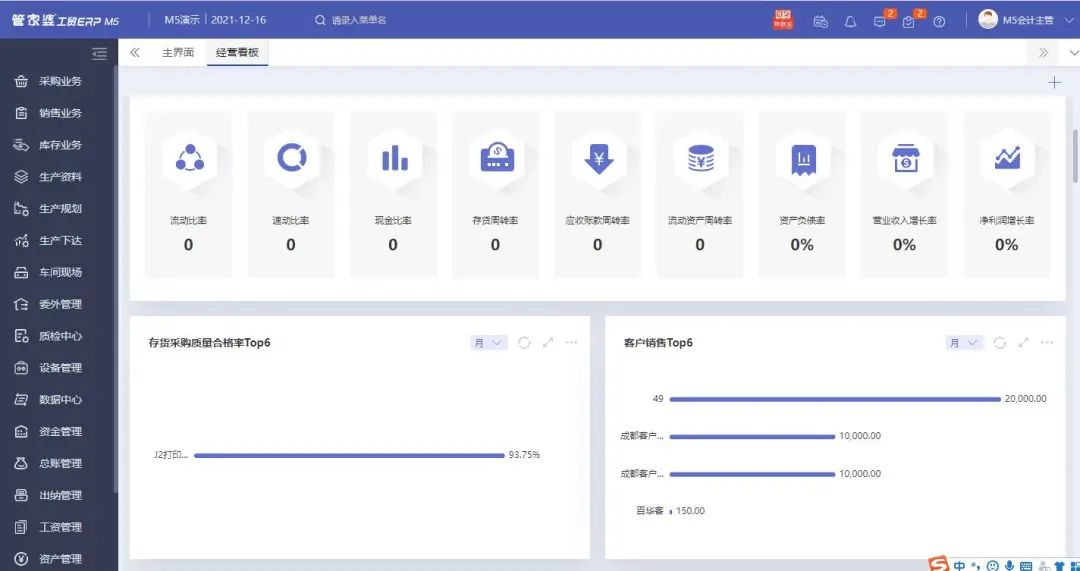Switch to the 主界面 tab

click(x=178, y=53)
